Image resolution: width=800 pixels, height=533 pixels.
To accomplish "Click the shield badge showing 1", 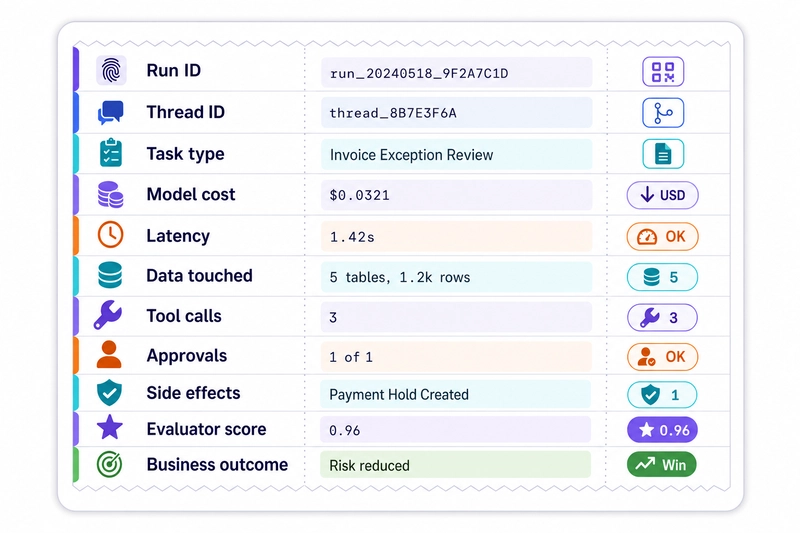I will tap(662, 395).
